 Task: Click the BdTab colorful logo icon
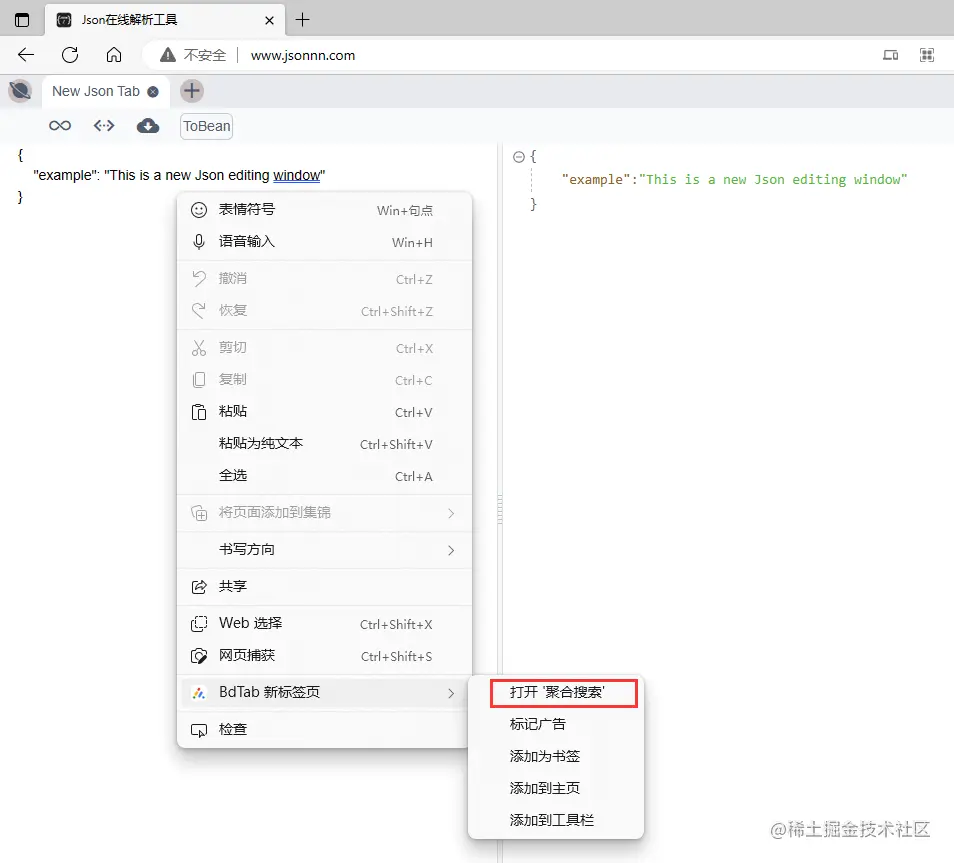click(x=199, y=693)
